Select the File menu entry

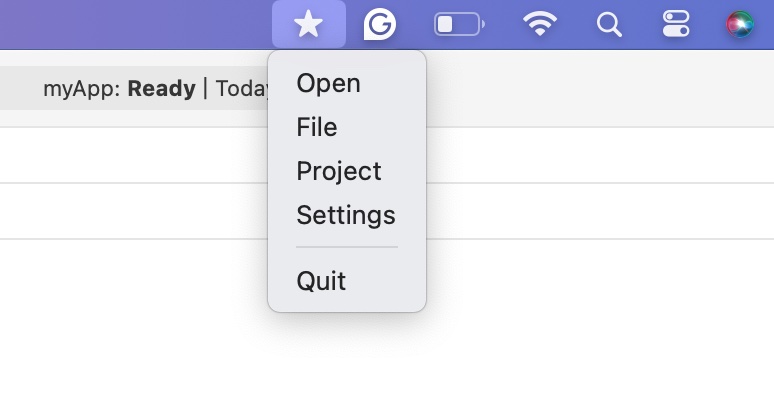pos(317,127)
